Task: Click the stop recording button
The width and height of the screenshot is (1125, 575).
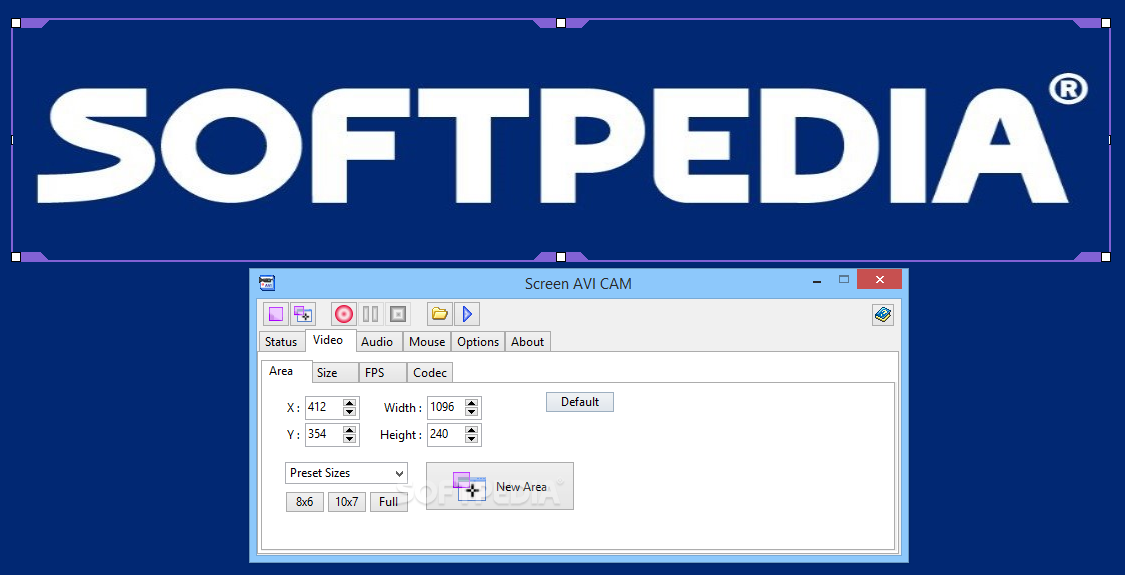Action: [x=397, y=314]
